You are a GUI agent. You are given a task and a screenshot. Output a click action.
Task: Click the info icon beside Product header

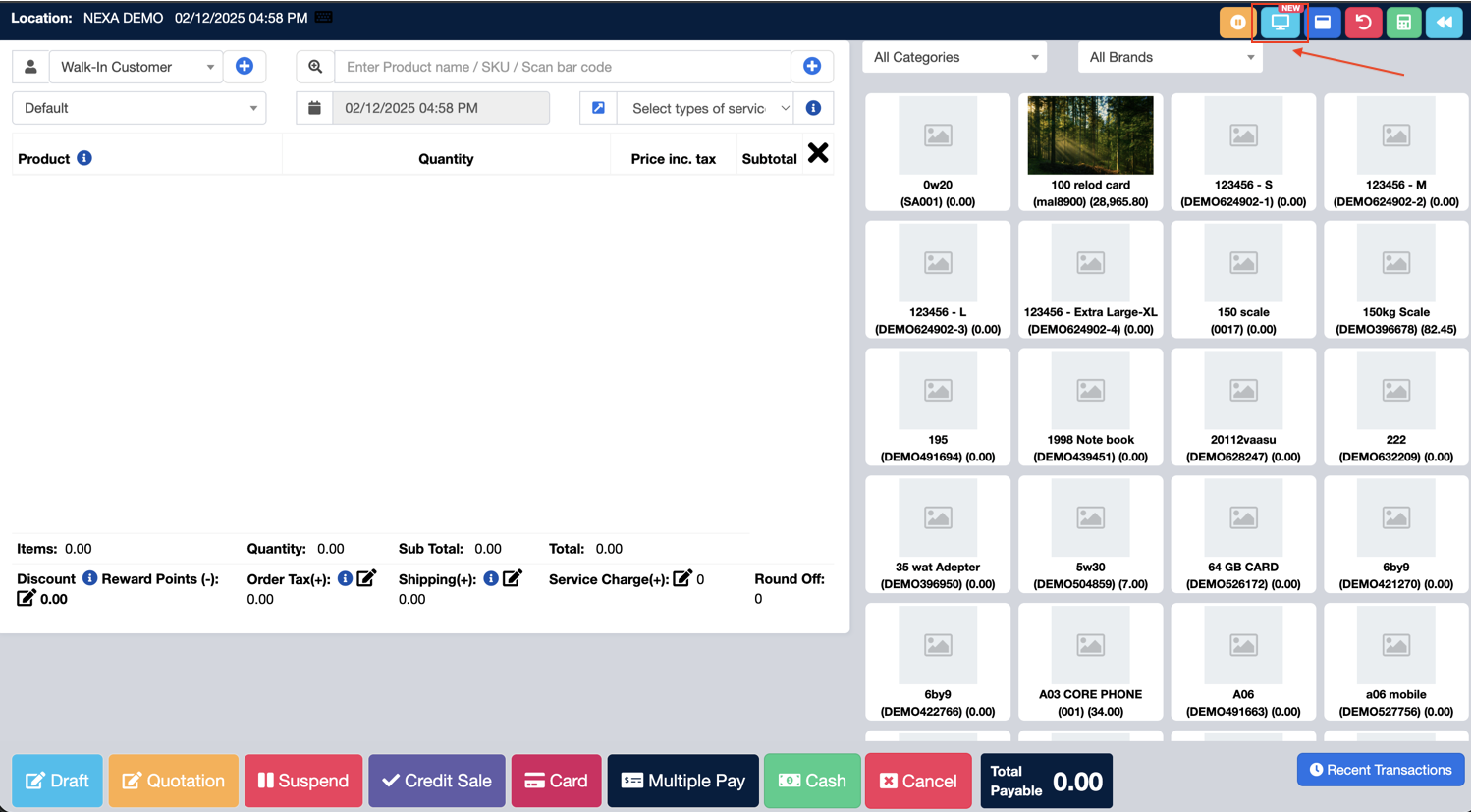[84, 158]
